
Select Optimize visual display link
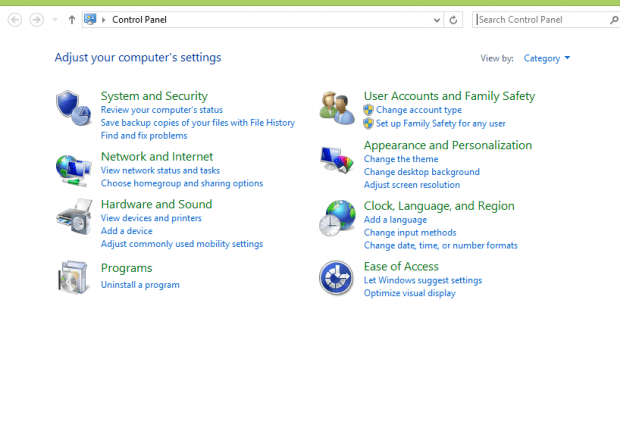tap(410, 293)
